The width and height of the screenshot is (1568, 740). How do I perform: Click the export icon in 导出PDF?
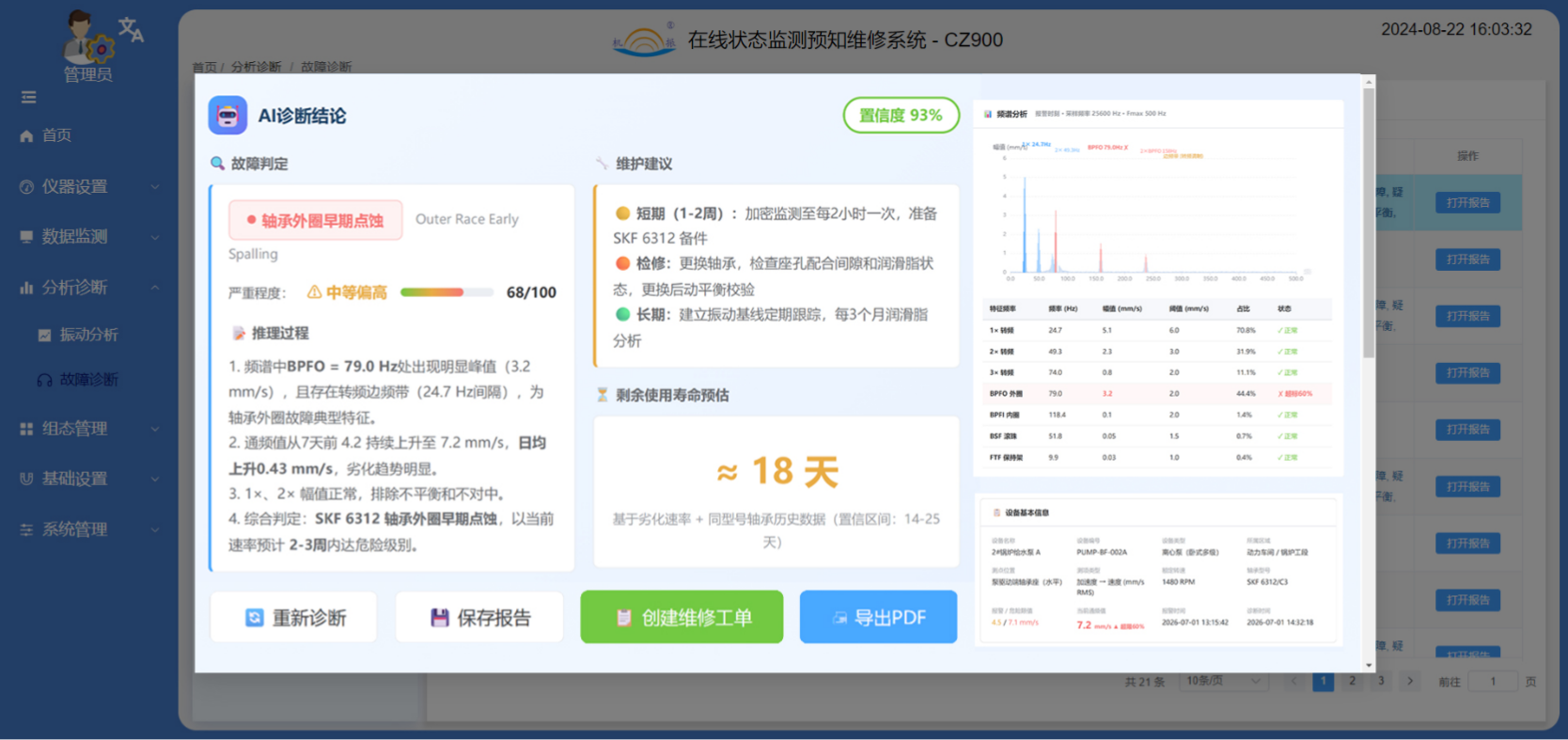tap(839, 618)
